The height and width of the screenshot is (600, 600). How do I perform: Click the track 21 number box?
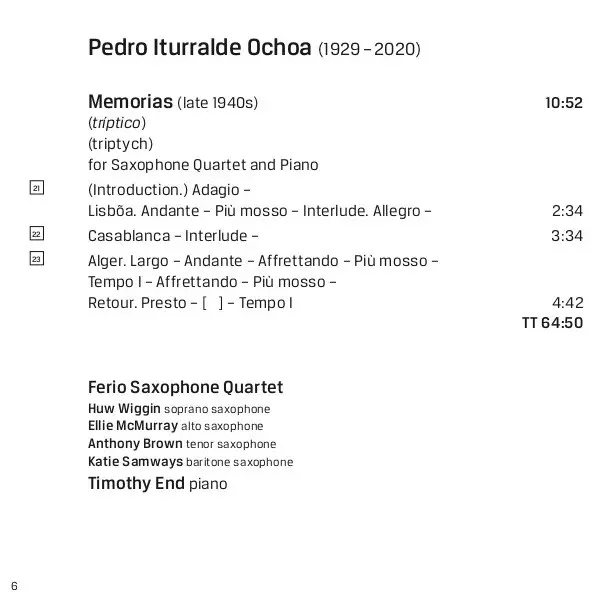point(36,188)
